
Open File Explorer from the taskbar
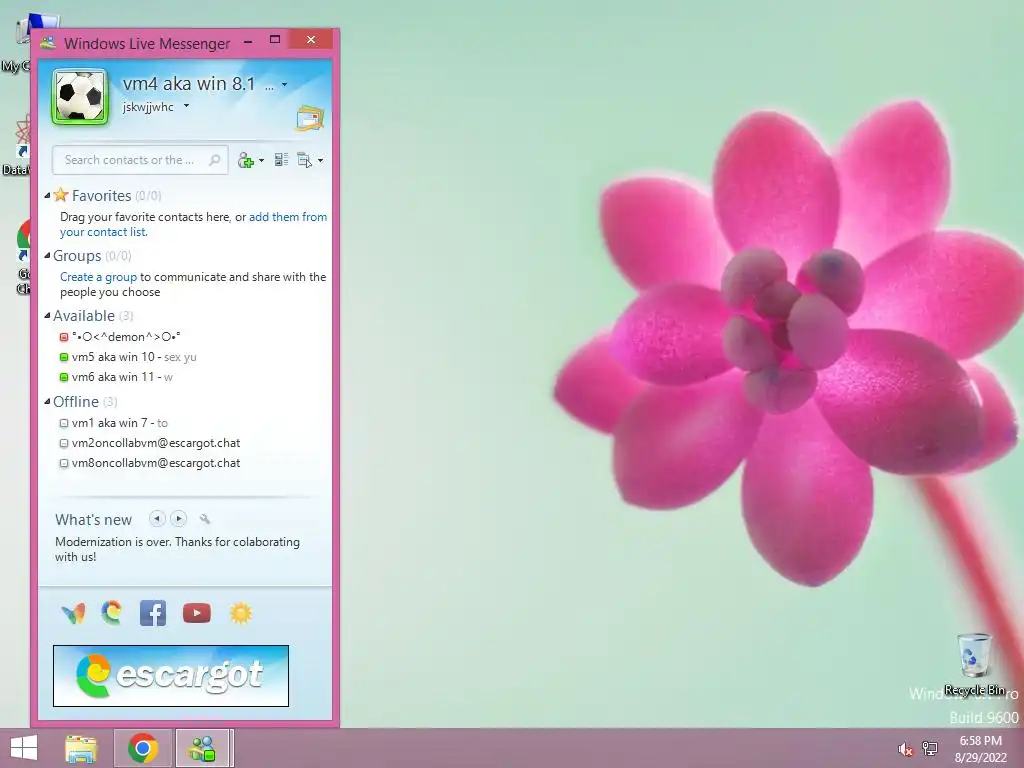click(81, 749)
